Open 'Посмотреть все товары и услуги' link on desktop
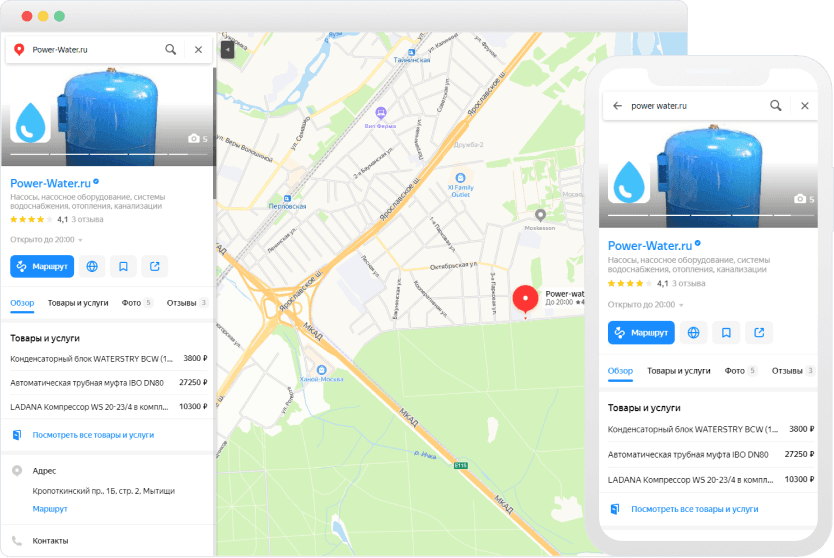This screenshot has width=834, height=558. (x=93, y=435)
